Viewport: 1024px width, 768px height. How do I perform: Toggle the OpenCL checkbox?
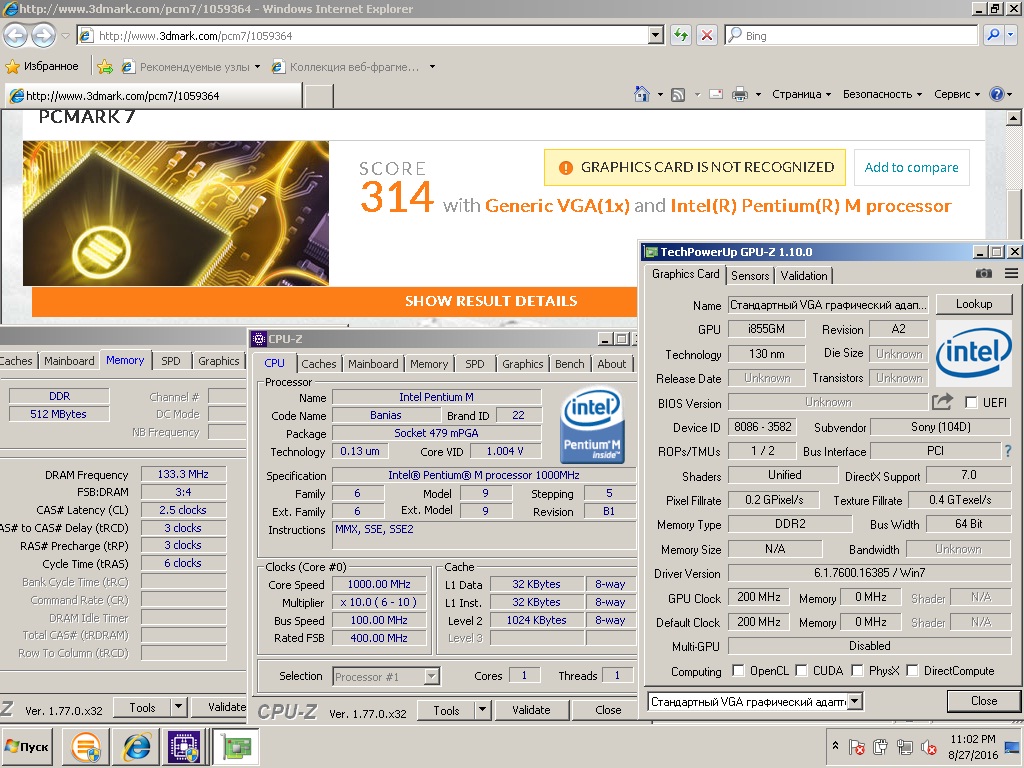tap(738, 670)
